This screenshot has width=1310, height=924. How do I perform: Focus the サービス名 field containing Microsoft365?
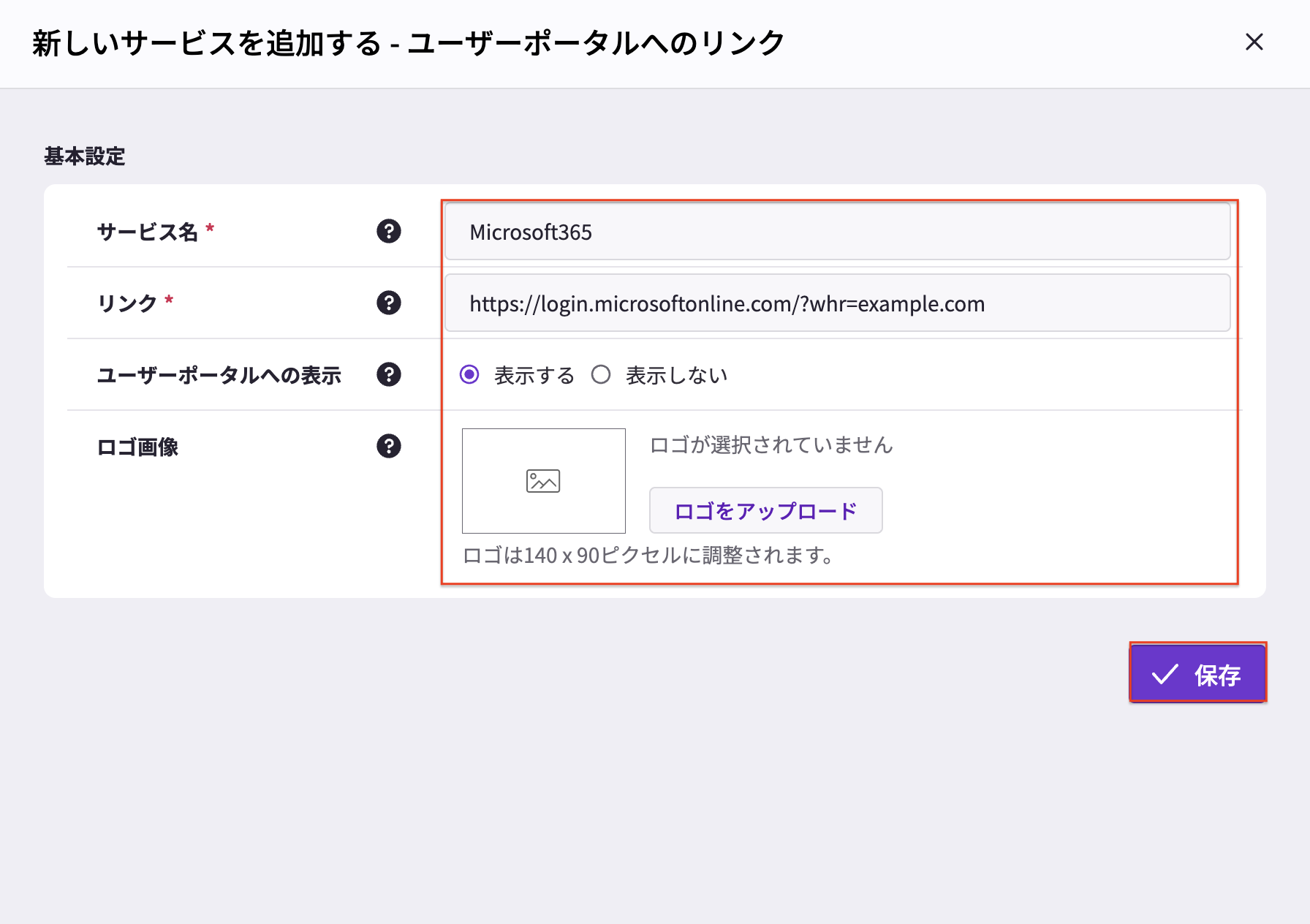point(838,232)
